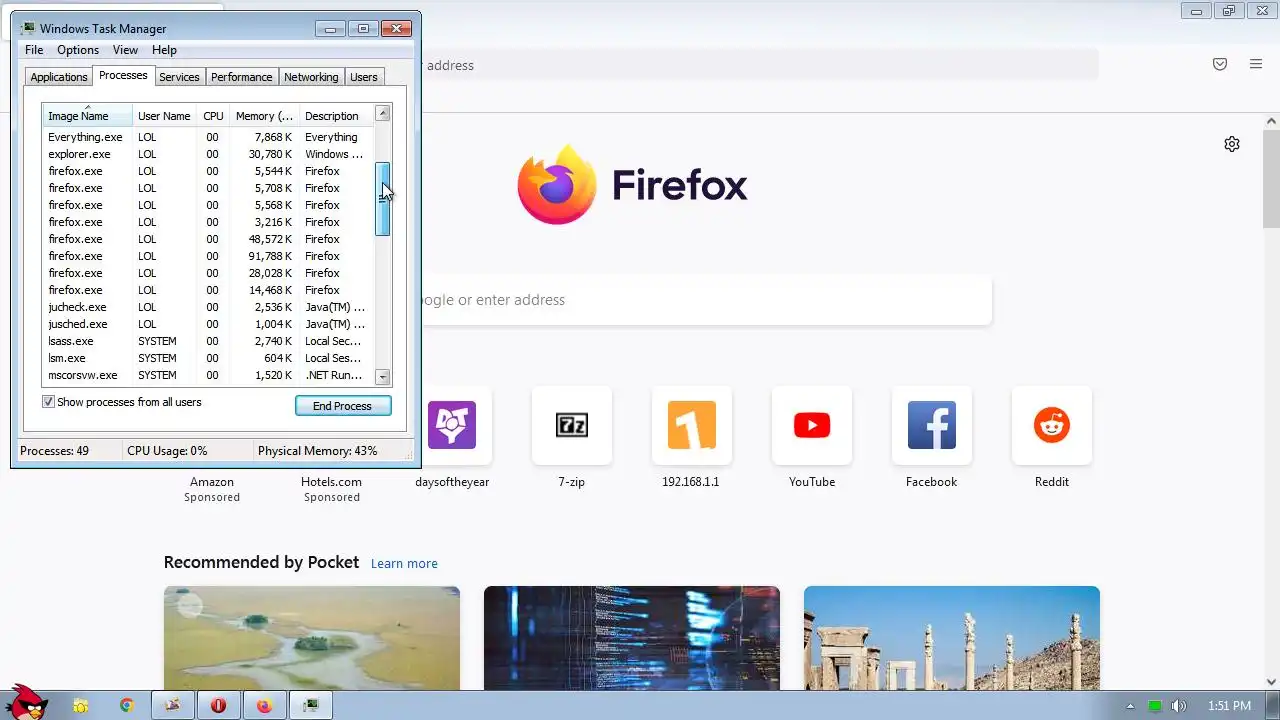
Task: Open the YouTube shortcut tile
Action: click(812, 425)
